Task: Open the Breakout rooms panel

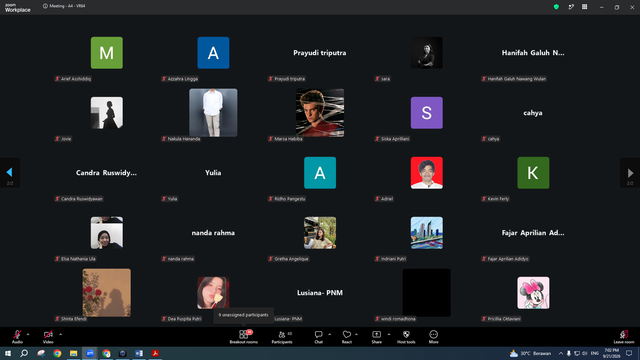Action: [243, 337]
